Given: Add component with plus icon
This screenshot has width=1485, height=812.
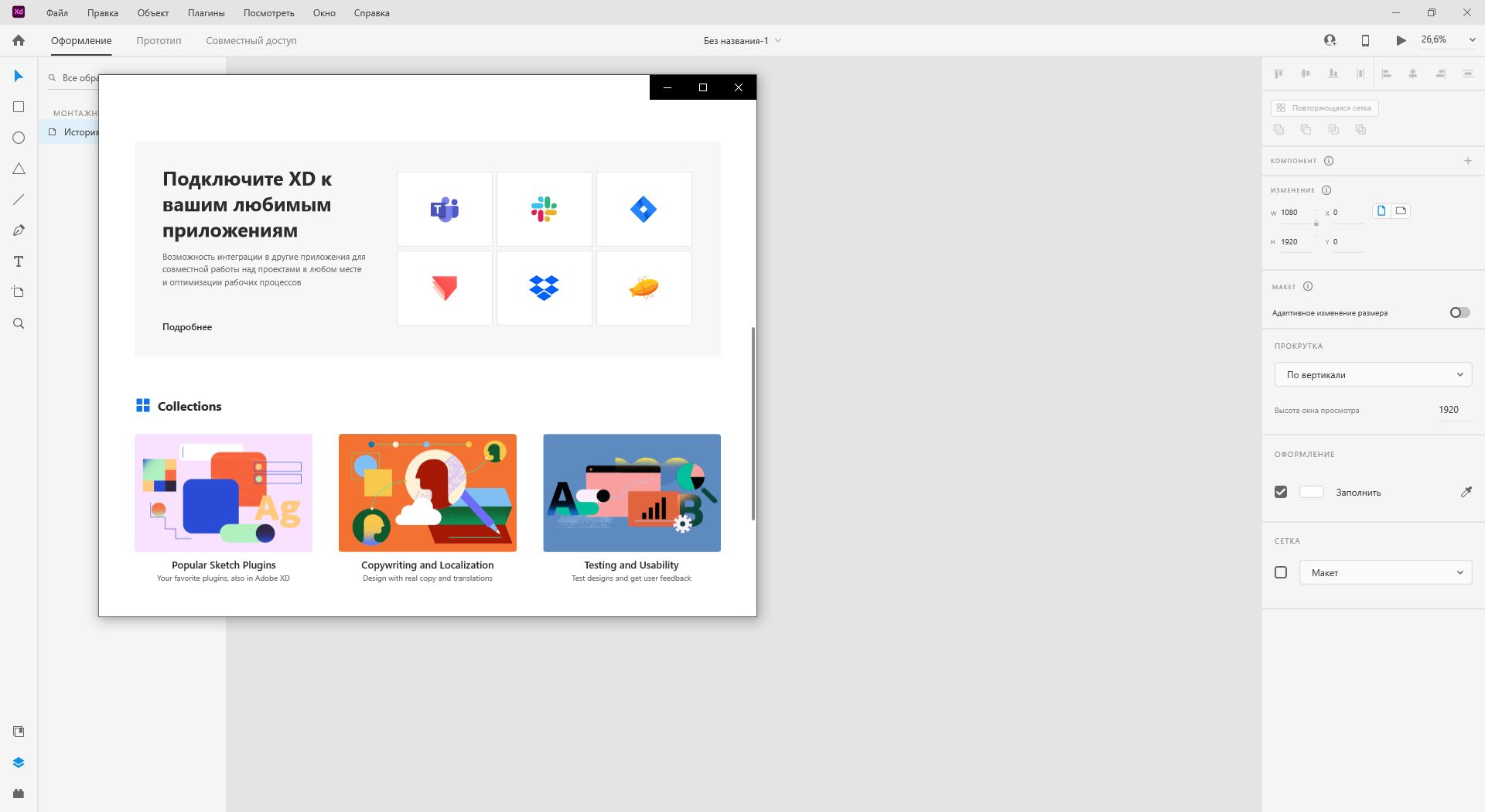Looking at the screenshot, I should click(1467, 161).
